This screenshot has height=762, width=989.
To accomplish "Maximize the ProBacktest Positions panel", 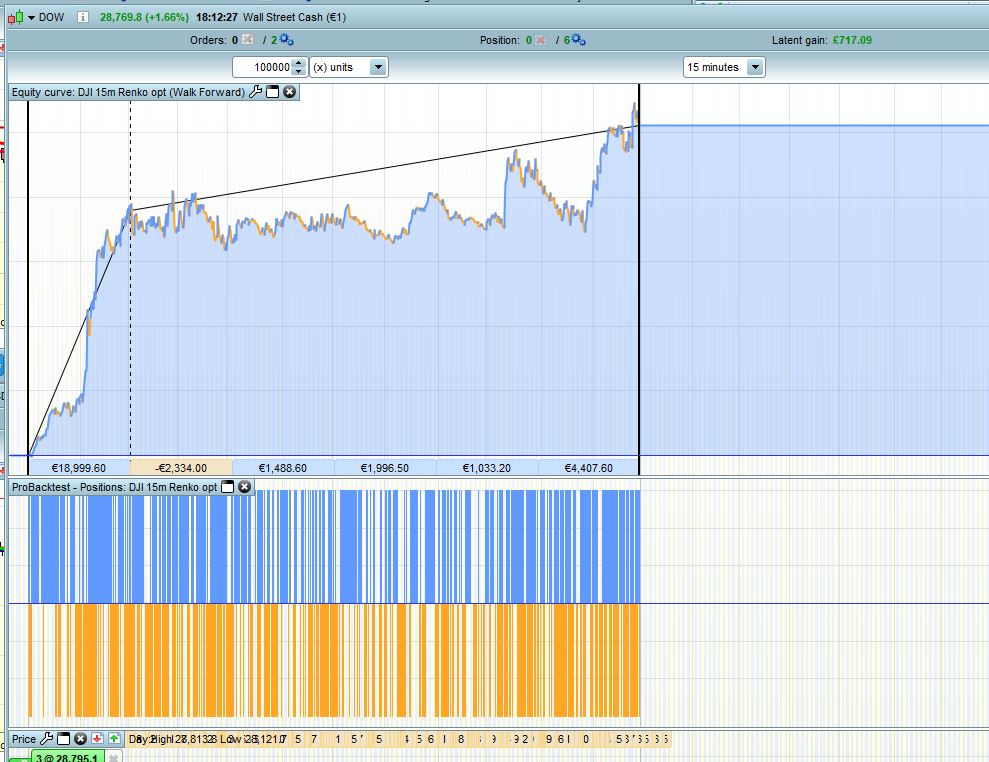I will point(227,487).
